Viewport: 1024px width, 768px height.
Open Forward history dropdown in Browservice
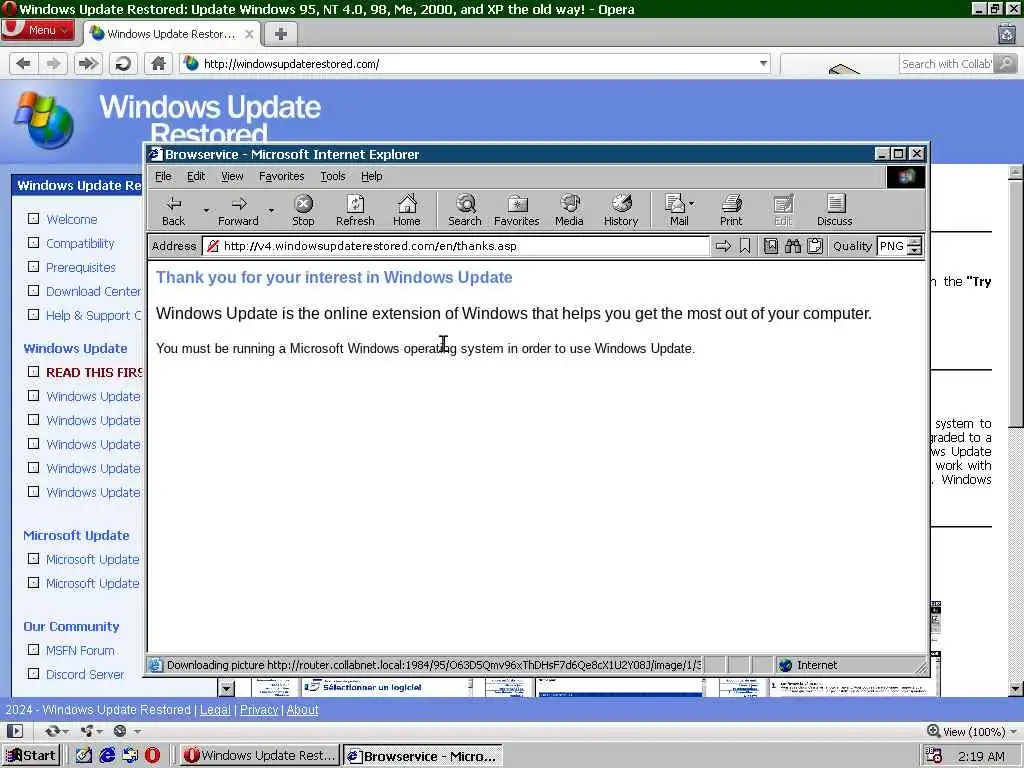[271, 211]
